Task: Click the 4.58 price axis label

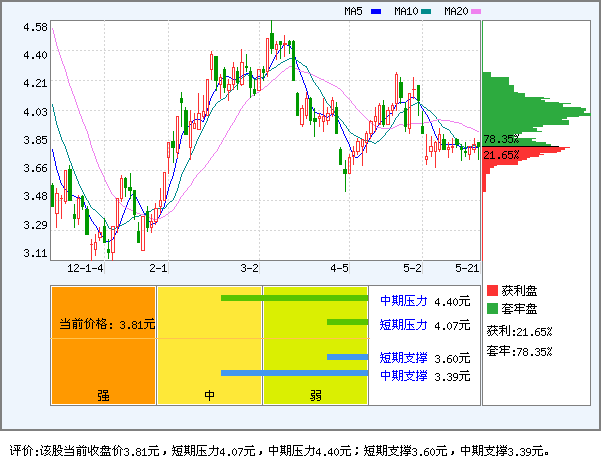Action: (35, 28)
